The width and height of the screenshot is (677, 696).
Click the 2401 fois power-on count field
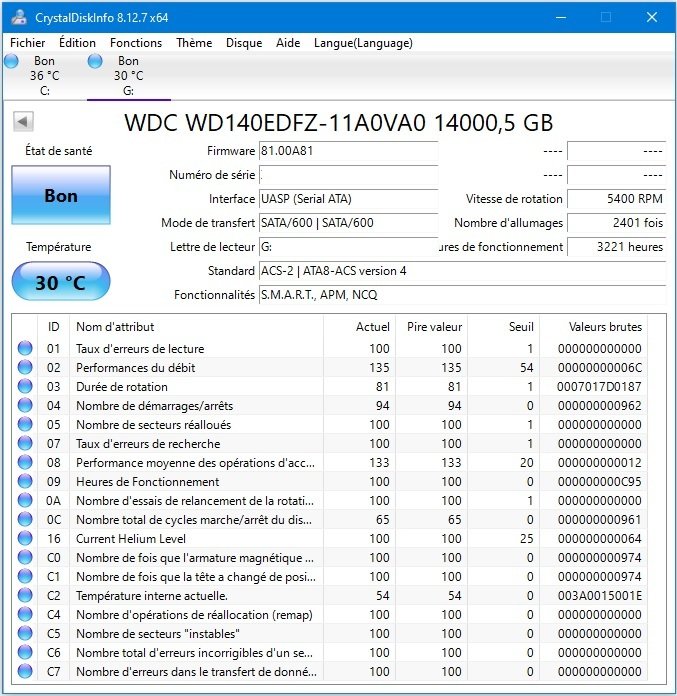[616, 223]
